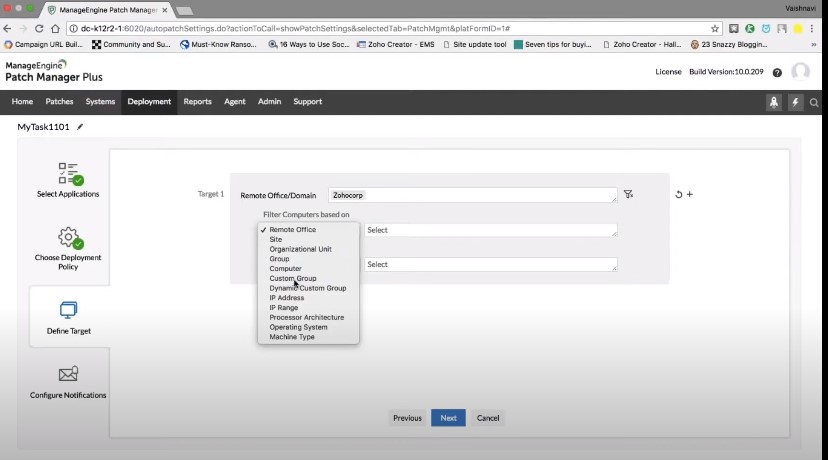Open the Admin menu
Image resolution: width=828 pixels, height=460 pixels.
pyautogui.click(x=269, y=101)
